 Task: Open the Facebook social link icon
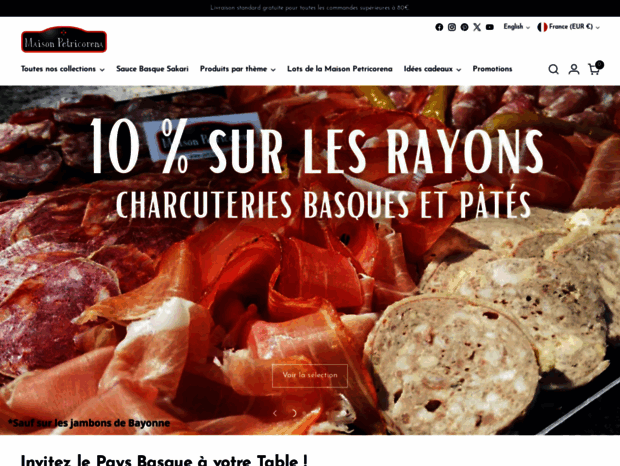[439, 27]
